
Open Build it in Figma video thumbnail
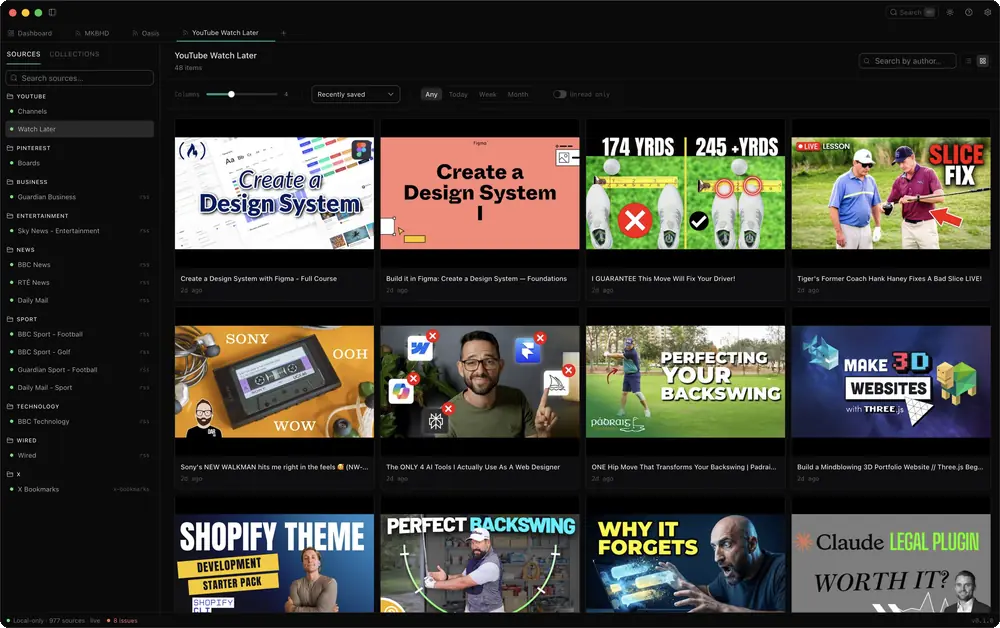tap(480, 193)
